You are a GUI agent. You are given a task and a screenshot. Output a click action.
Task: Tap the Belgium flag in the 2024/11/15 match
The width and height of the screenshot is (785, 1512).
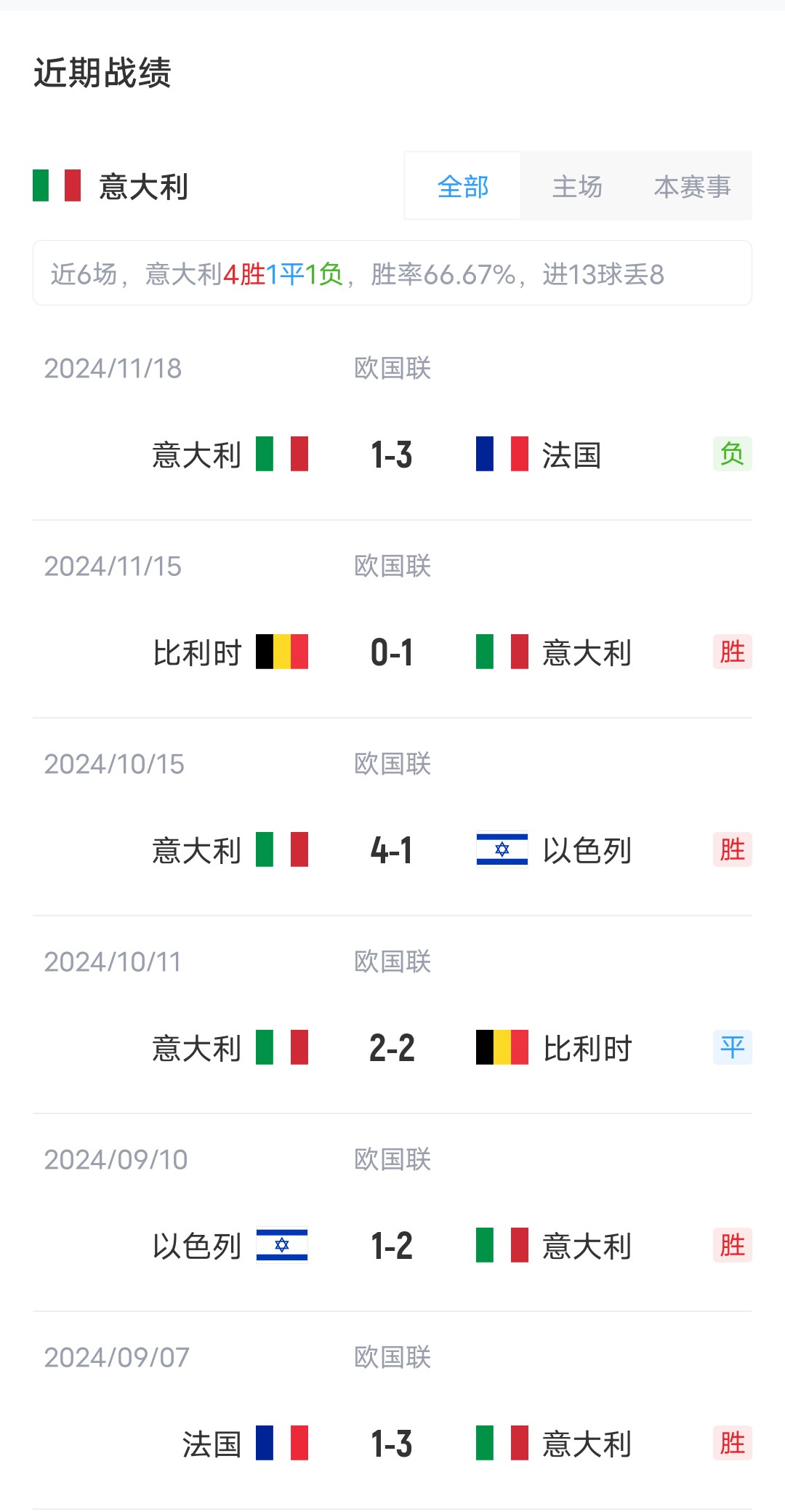click(282, 652)
